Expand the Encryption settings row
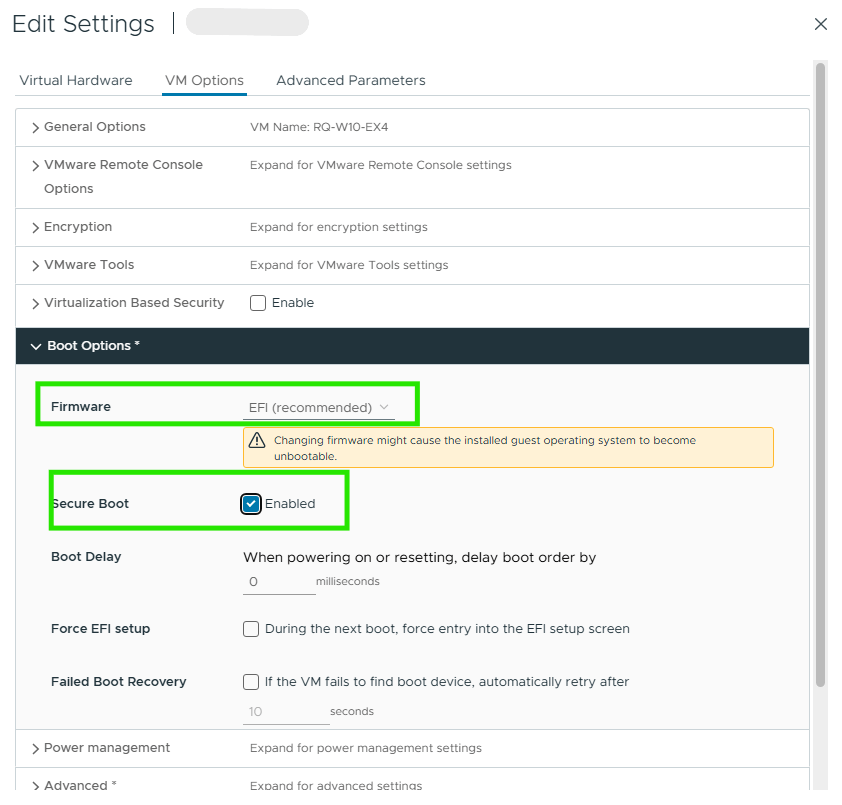This screenshot has width=842, height=805. [x=37, y=227]
